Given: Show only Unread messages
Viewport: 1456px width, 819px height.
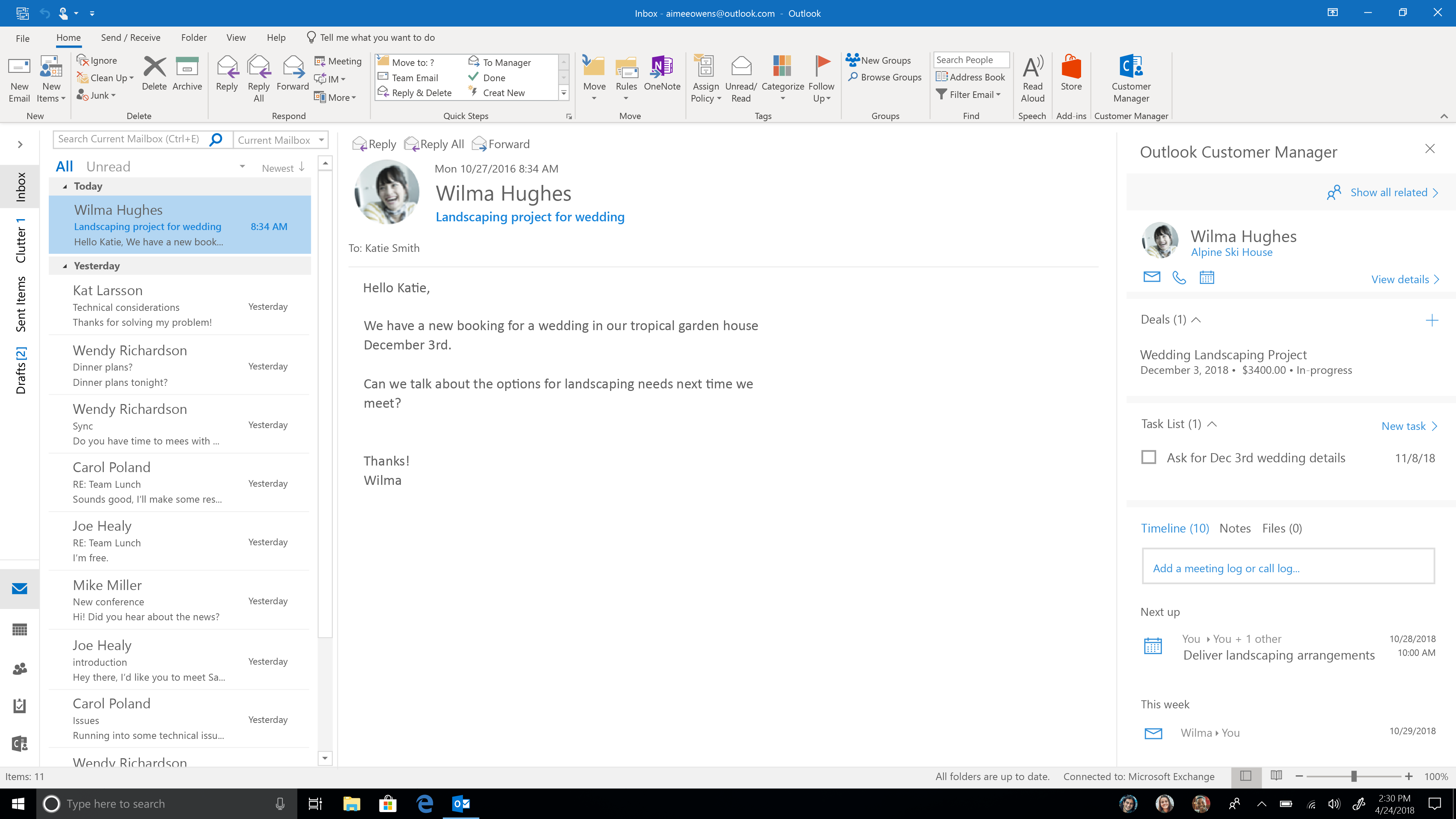Looking at the screenshot, I should click(108, 167).
